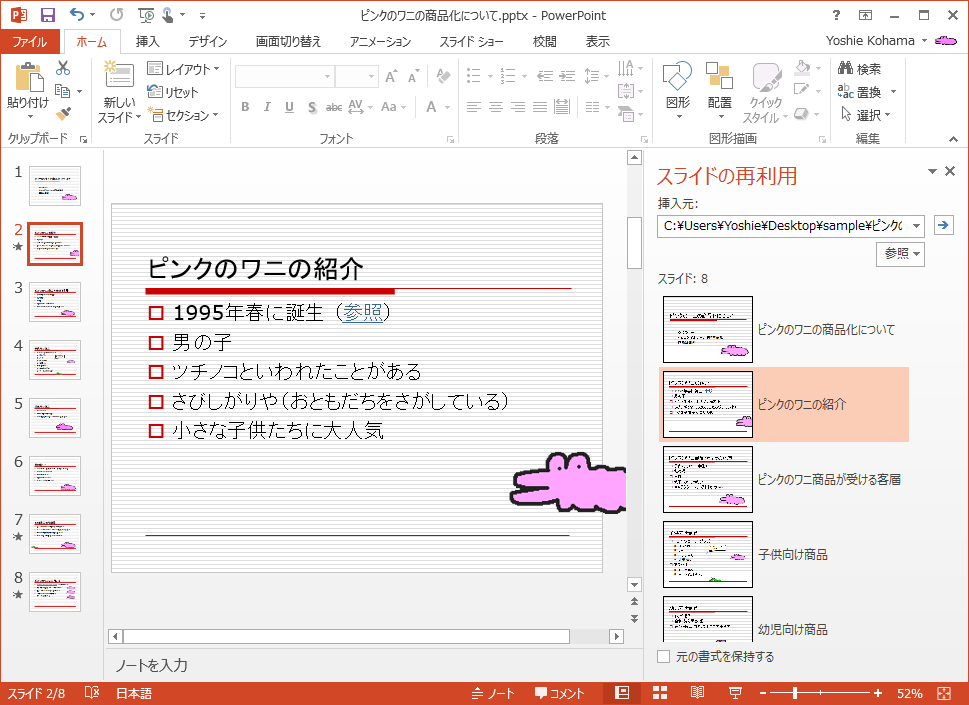Image resolution: width=969 pixels, height=705 pixels.
Task: Toggle the ノート notes pane in the status bar
Action: coord(493,693)
